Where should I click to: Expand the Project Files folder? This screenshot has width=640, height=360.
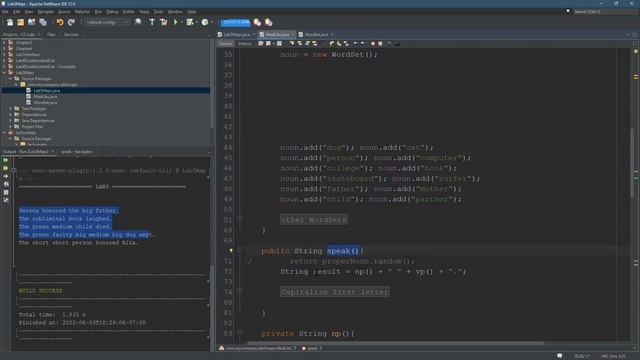click(10, 127)
